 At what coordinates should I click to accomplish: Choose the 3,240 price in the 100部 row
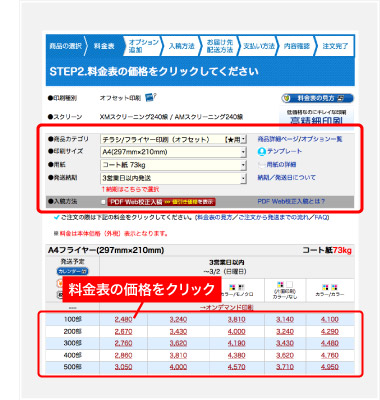pyautogui.click(x=178, y=319)
